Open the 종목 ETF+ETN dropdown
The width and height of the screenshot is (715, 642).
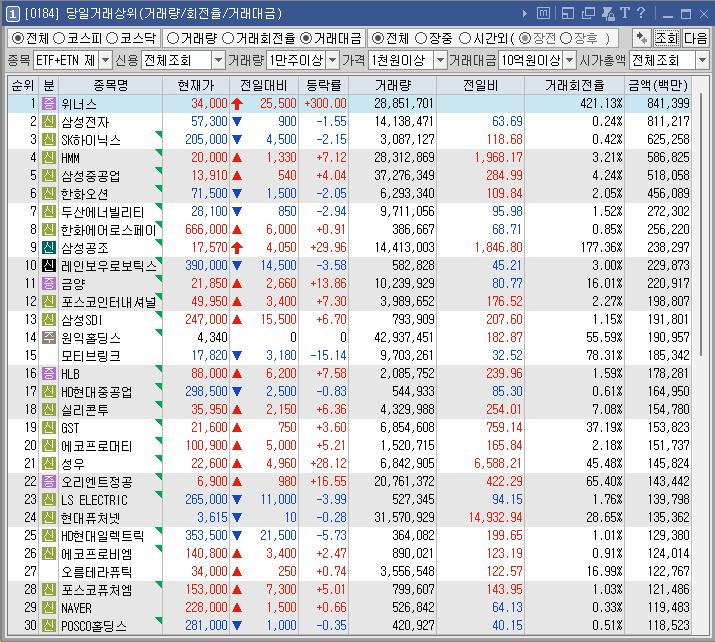105,60
